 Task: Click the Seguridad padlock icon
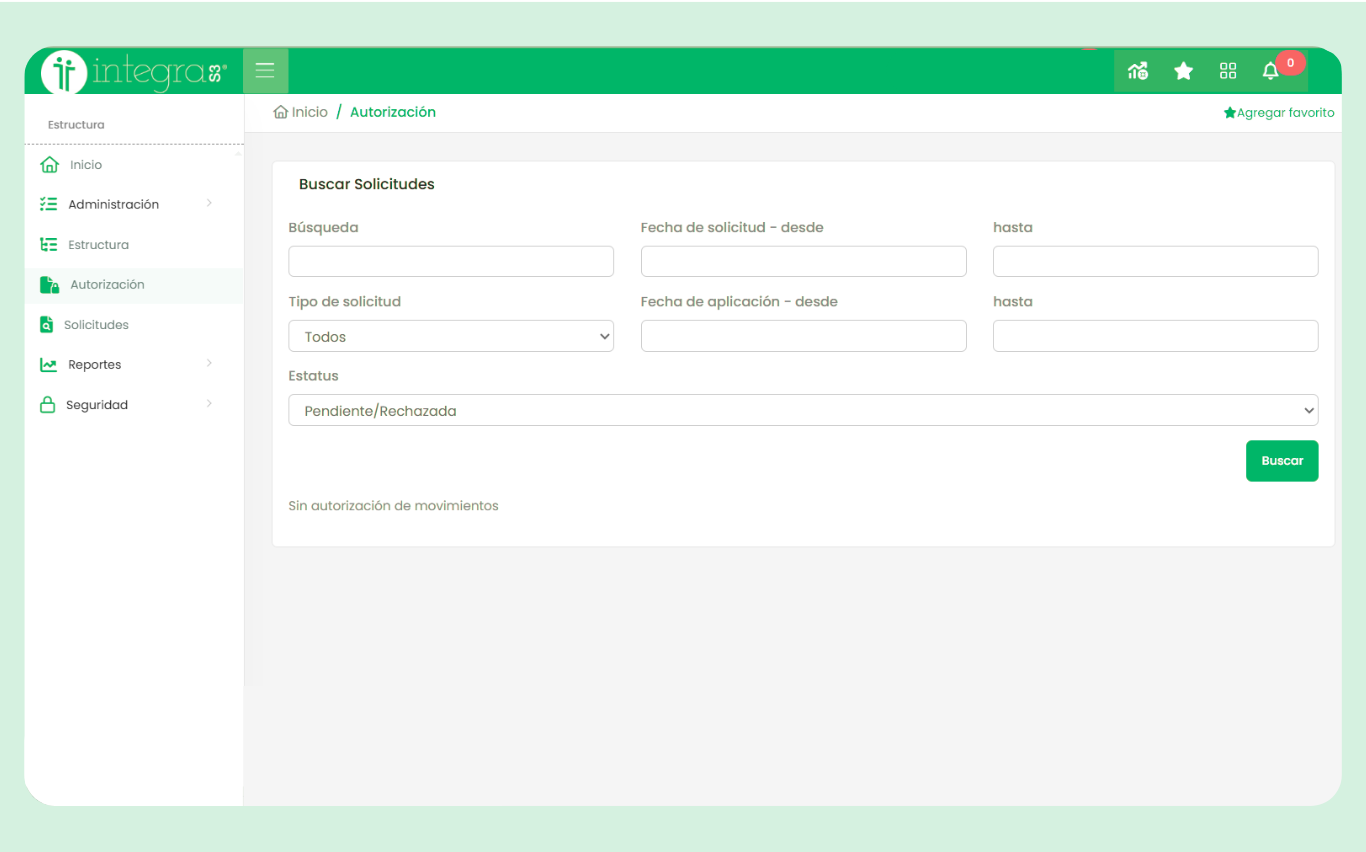point(47,405)
